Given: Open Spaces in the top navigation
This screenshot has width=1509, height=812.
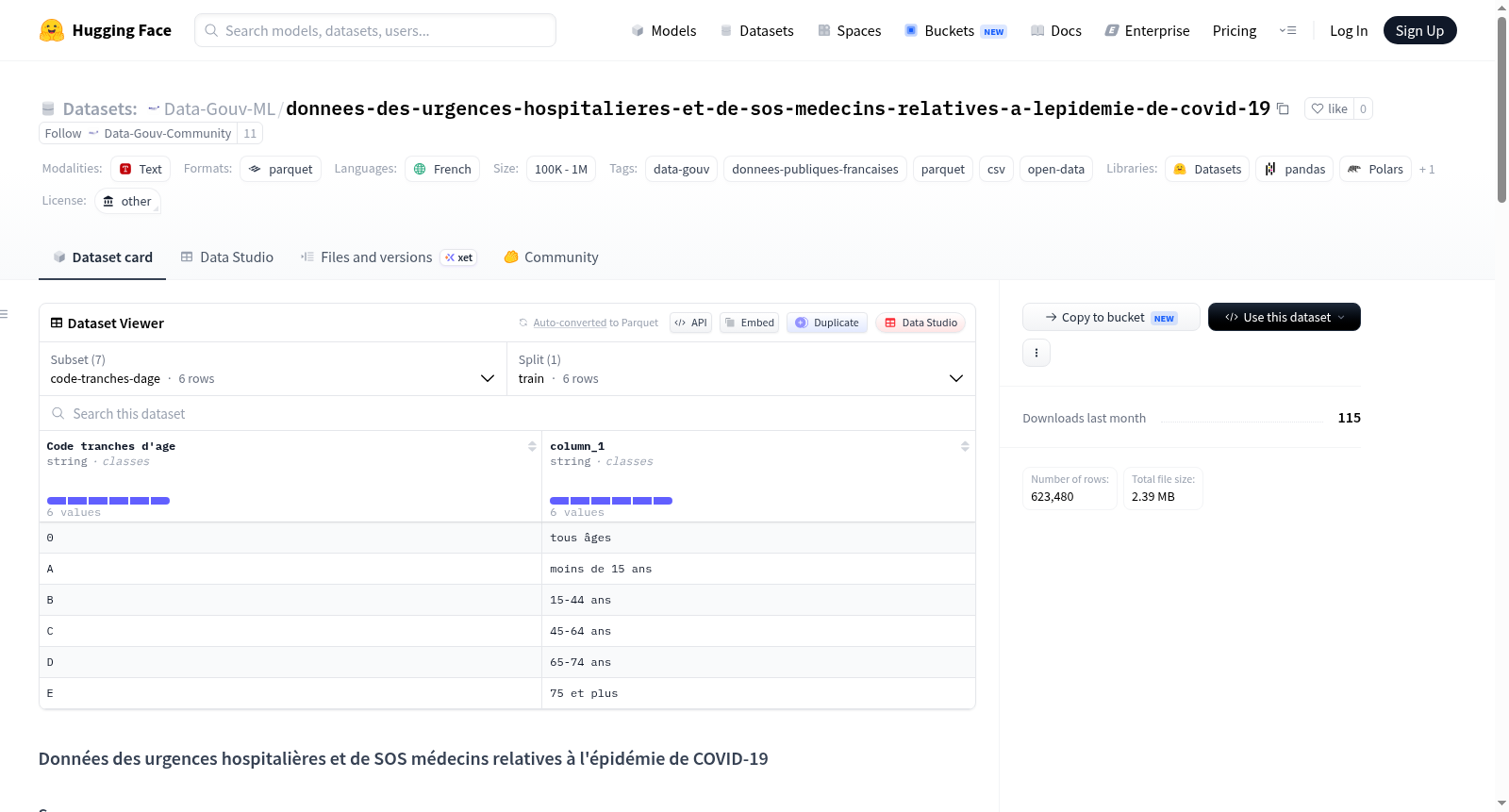Looking at the screenshot, I should pos(849,30).
